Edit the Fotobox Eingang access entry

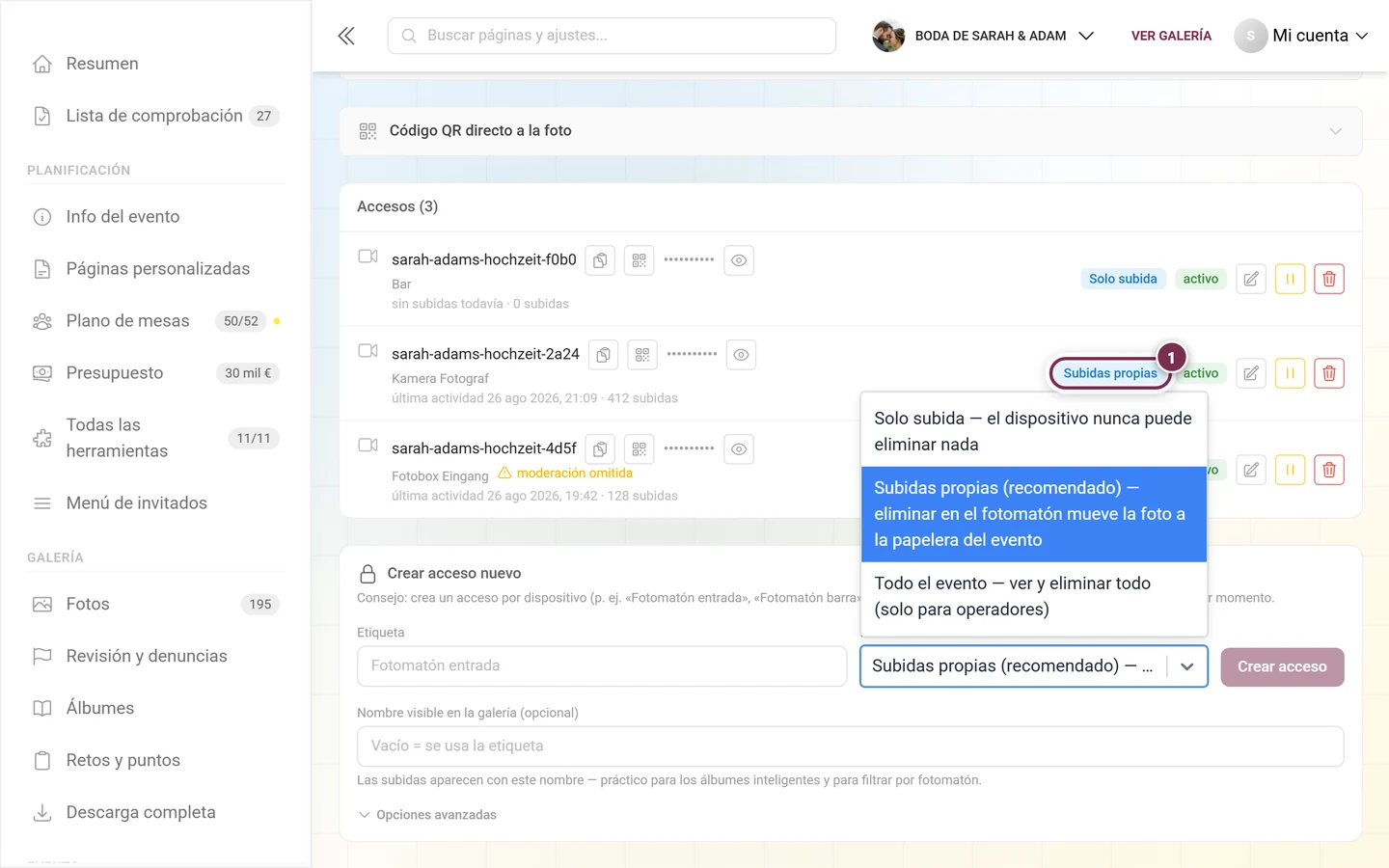click(1251, 470)
